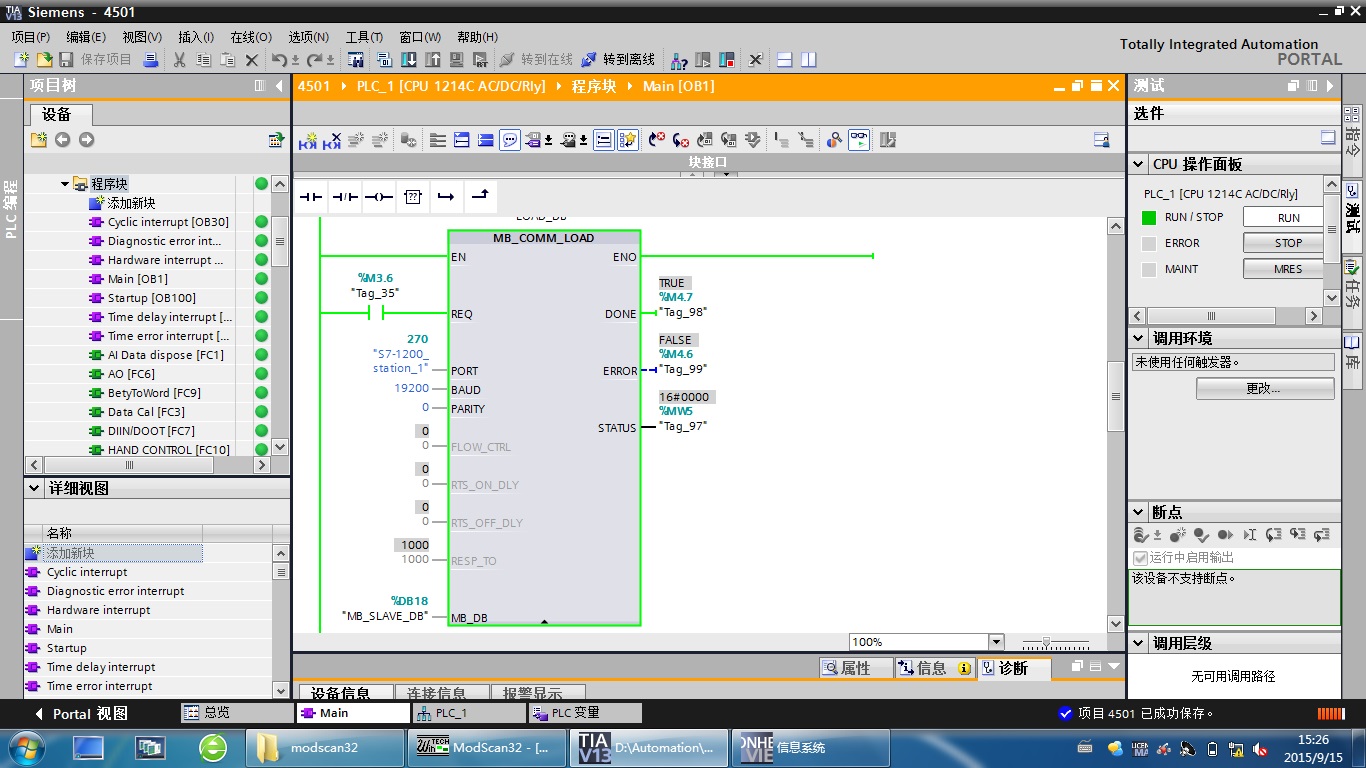Insert an empty box instruction
Screen dimensions: 1366x768
(412, 197)
